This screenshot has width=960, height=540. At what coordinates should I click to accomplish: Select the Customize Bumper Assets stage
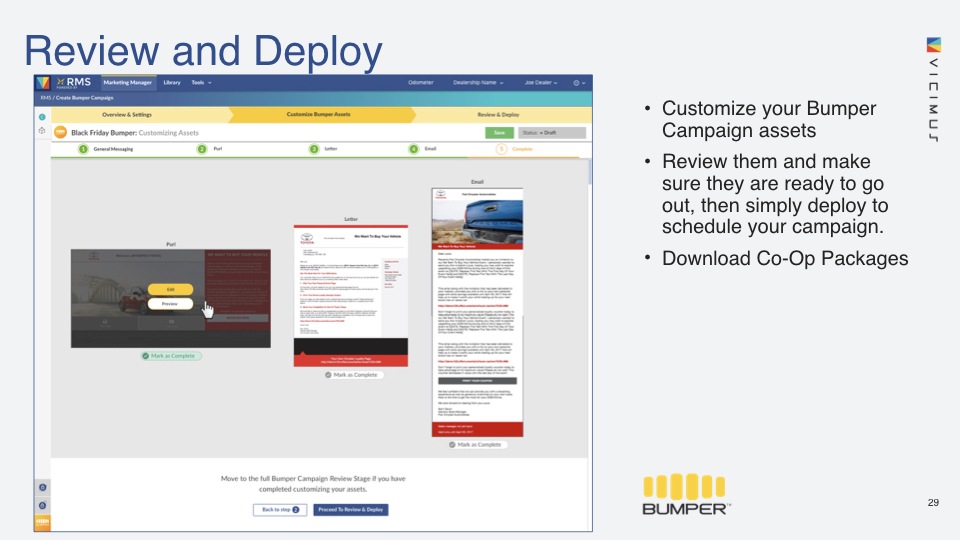[x=318, y=114]
